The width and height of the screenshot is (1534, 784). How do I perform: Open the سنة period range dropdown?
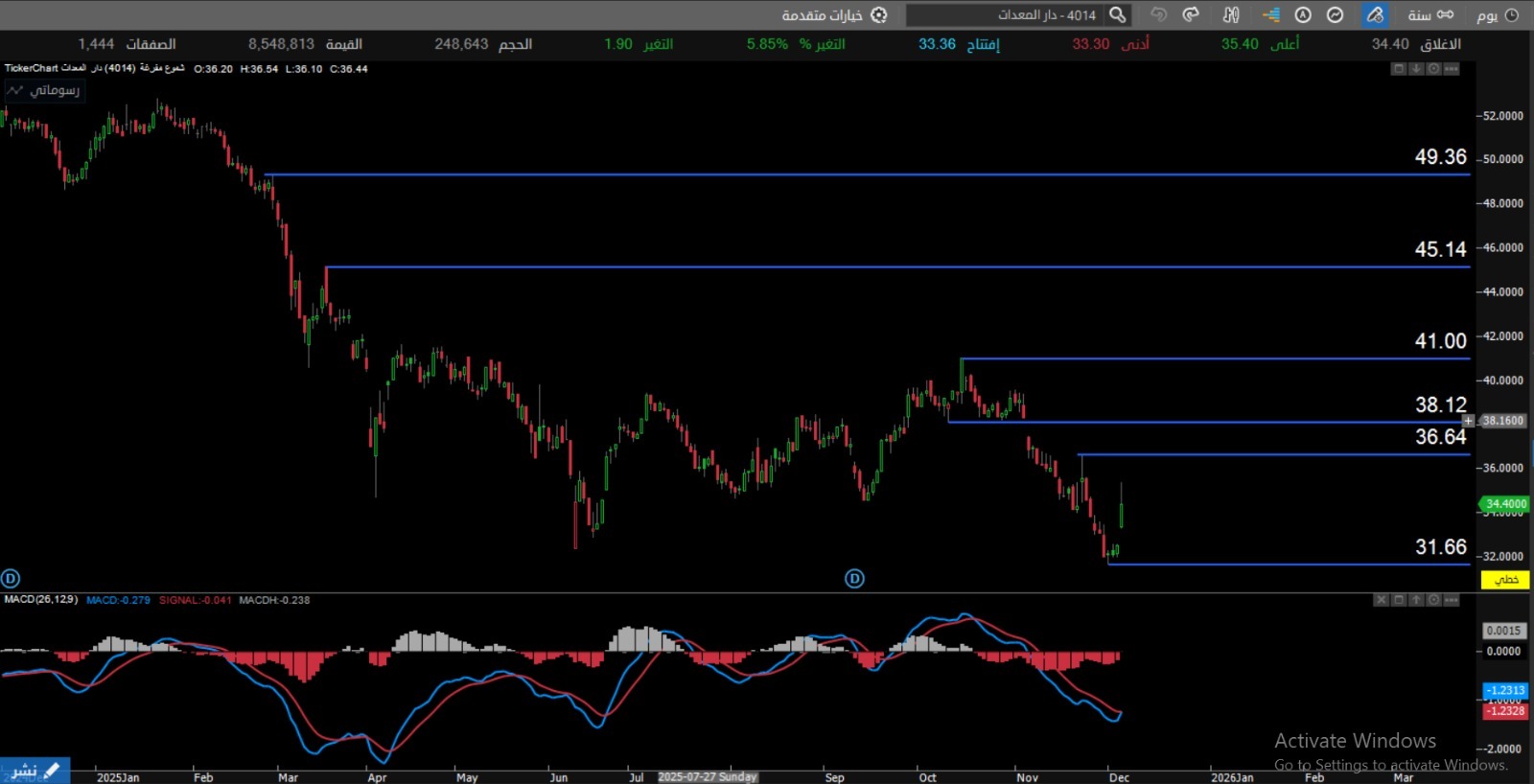pos(1430,14)
